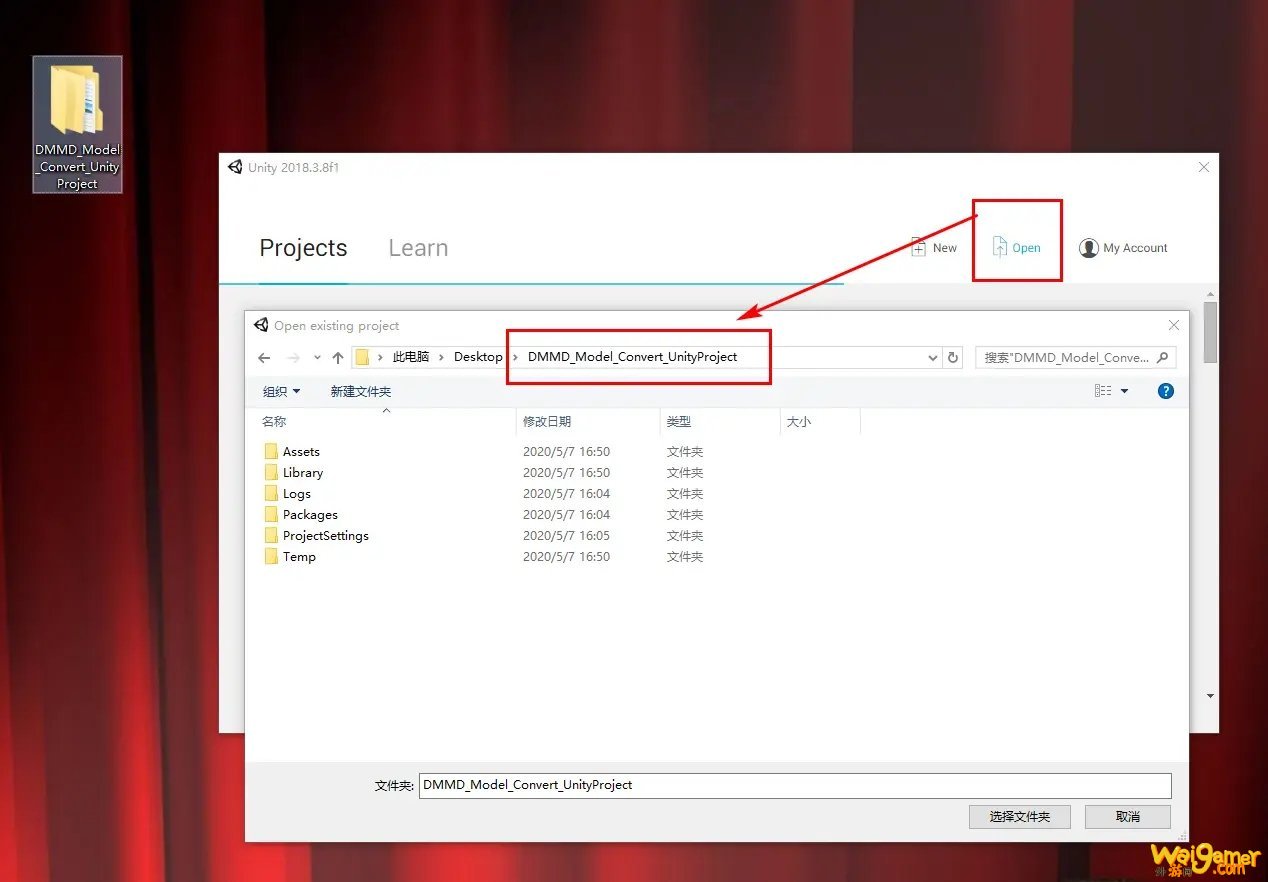Go up one folder level arrow
Image resolution: width=1268 pixels, height=882 pixels.
pos(338,358)
